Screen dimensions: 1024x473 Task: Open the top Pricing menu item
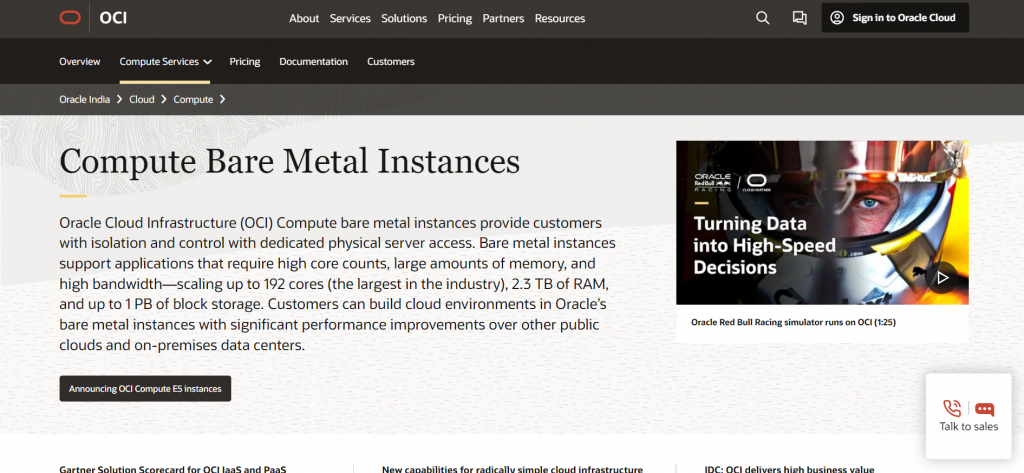pos(455,18)
